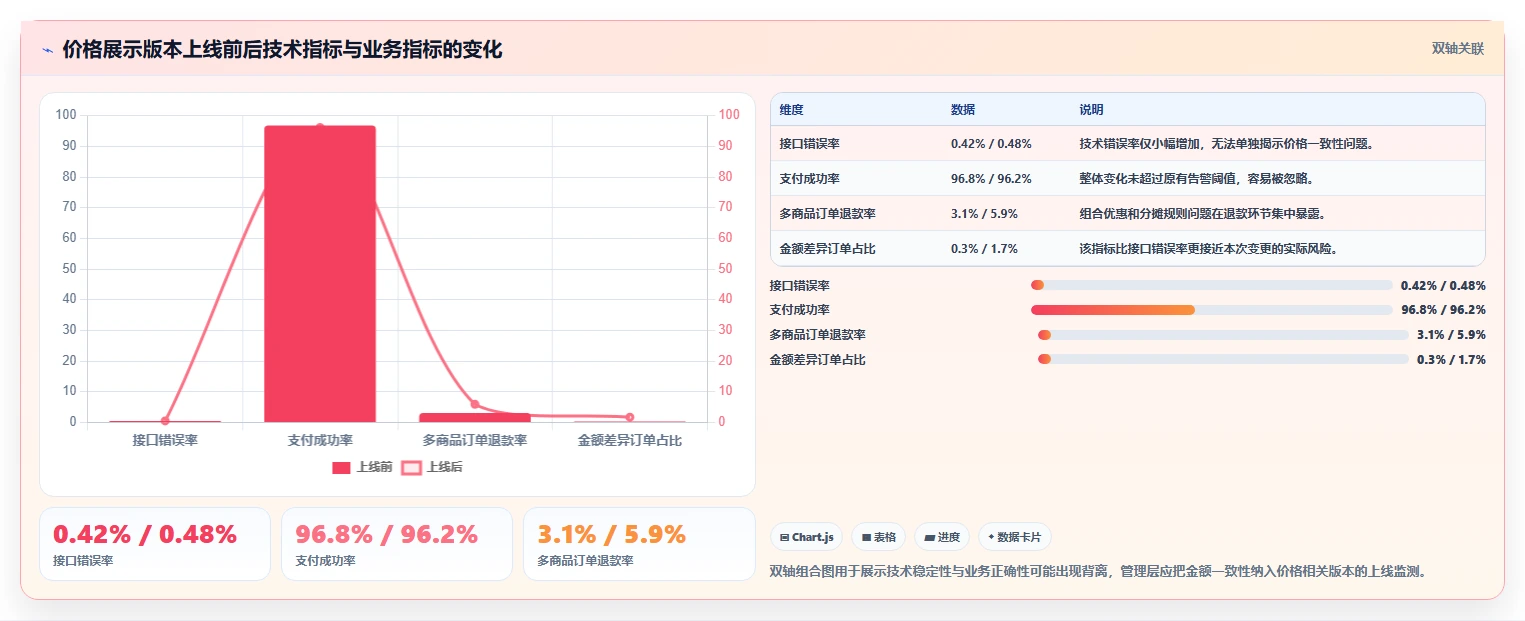Click the 数据卡片 tag
The width and height of the screenshot is (1525, 621).
click(1015, 537)
